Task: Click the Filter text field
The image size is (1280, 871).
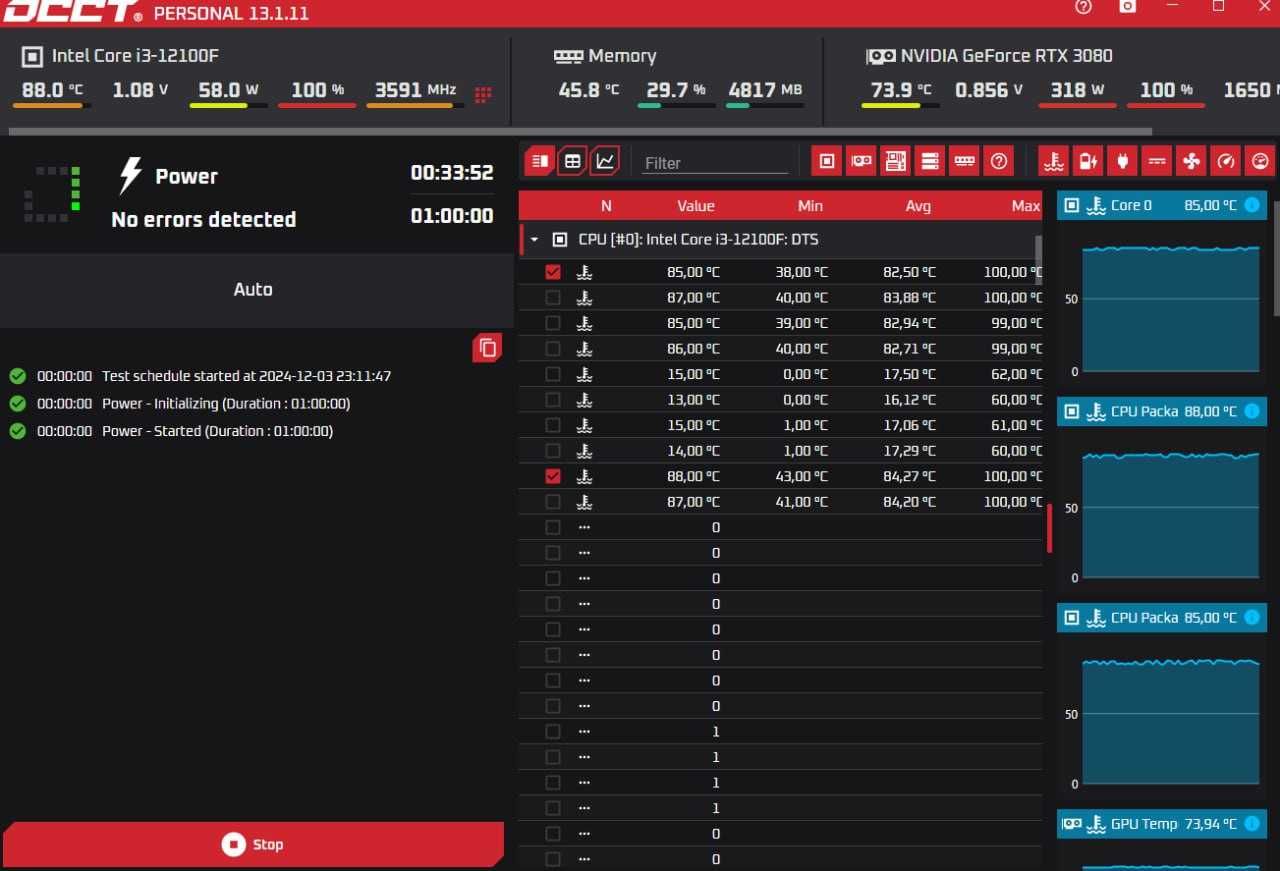Action: point(714,163)
